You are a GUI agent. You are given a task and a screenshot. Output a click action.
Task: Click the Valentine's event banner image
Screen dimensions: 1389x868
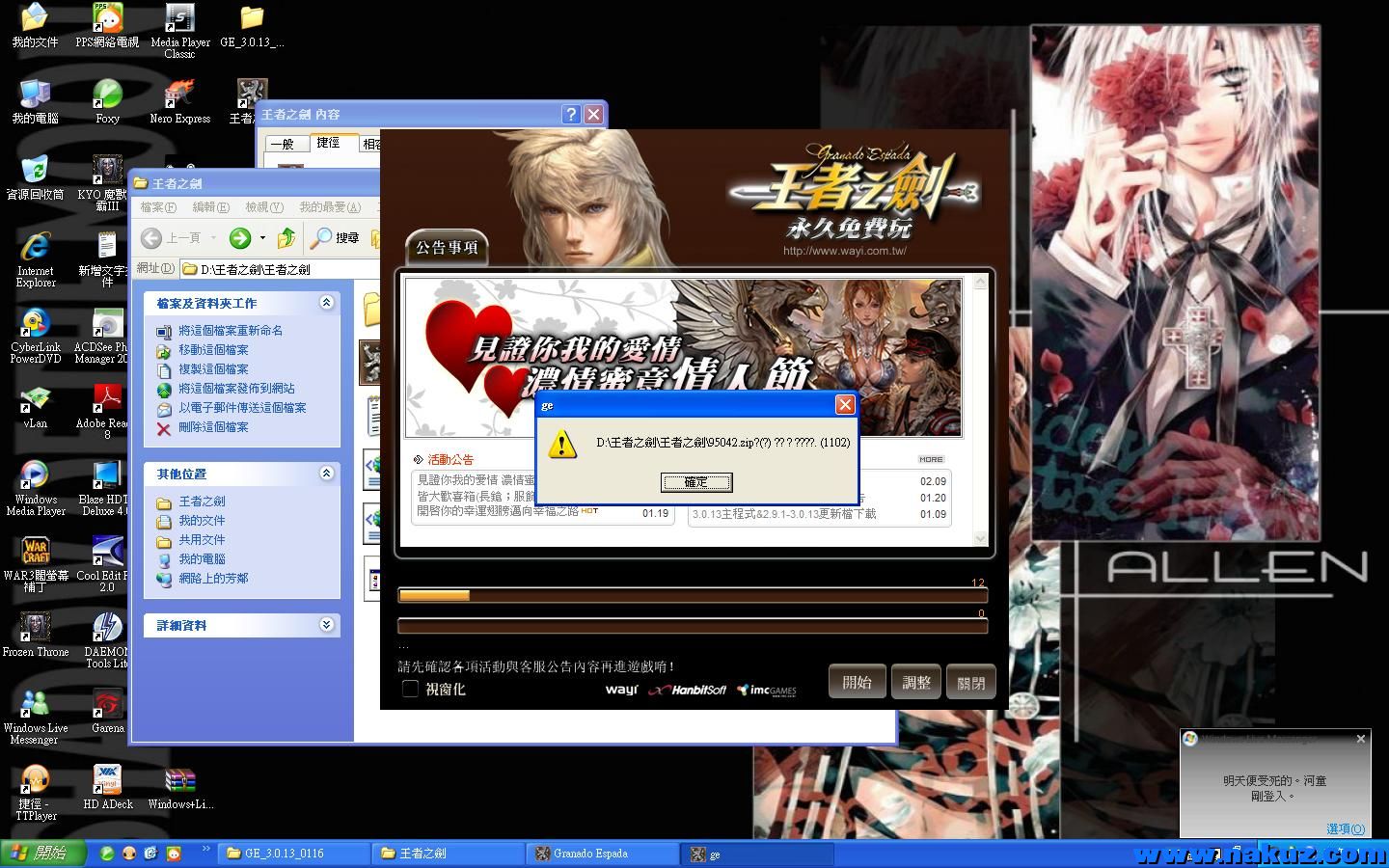point(684,357)
